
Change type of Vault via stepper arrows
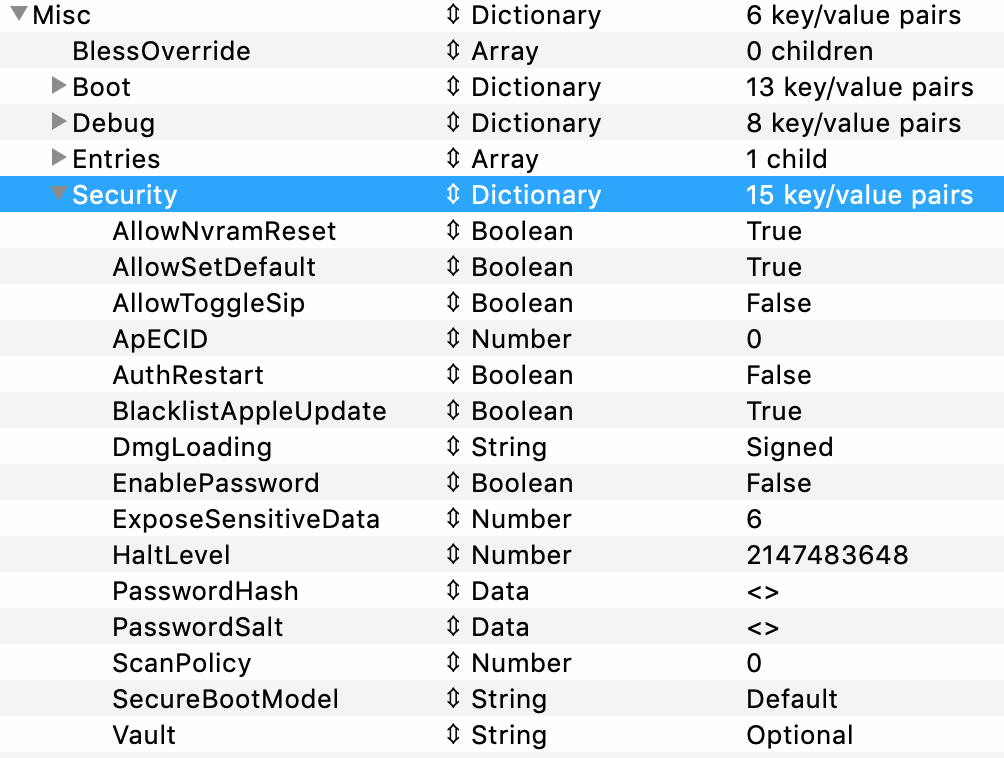[x=453, y=735]
